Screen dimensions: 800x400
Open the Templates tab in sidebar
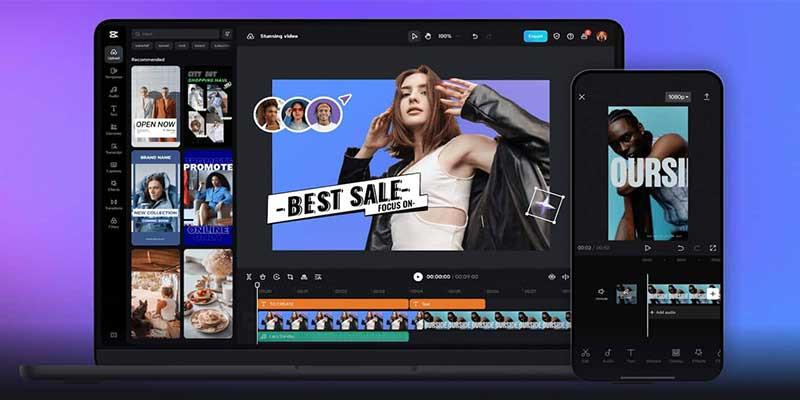click(x=113, y=72)
